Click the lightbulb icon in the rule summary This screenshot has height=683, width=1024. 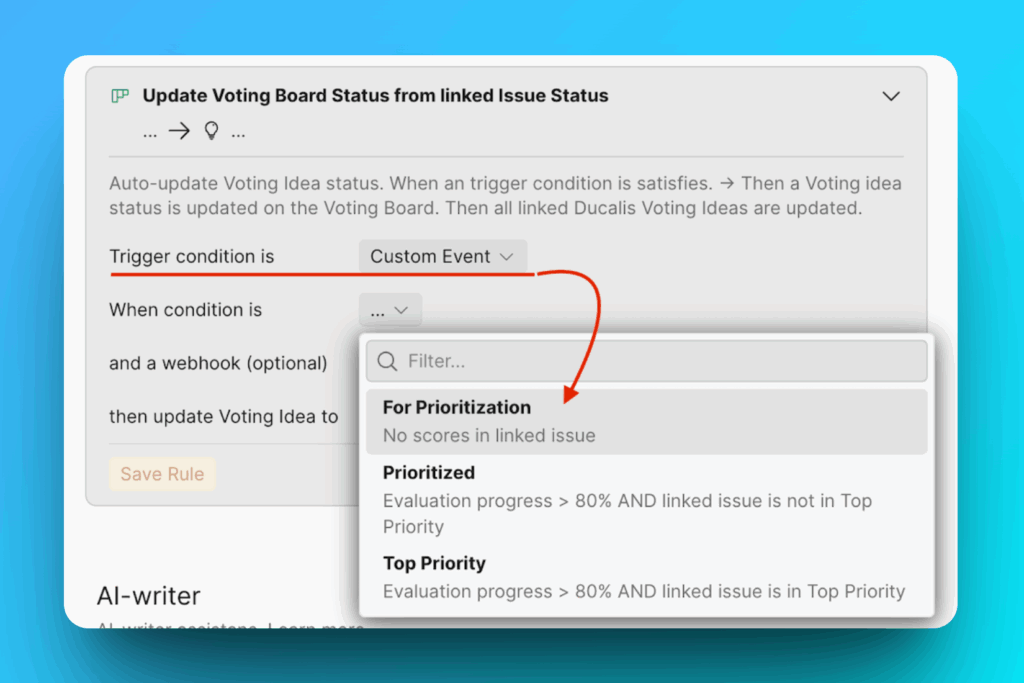pyautogui.click(x=211, y=130)
